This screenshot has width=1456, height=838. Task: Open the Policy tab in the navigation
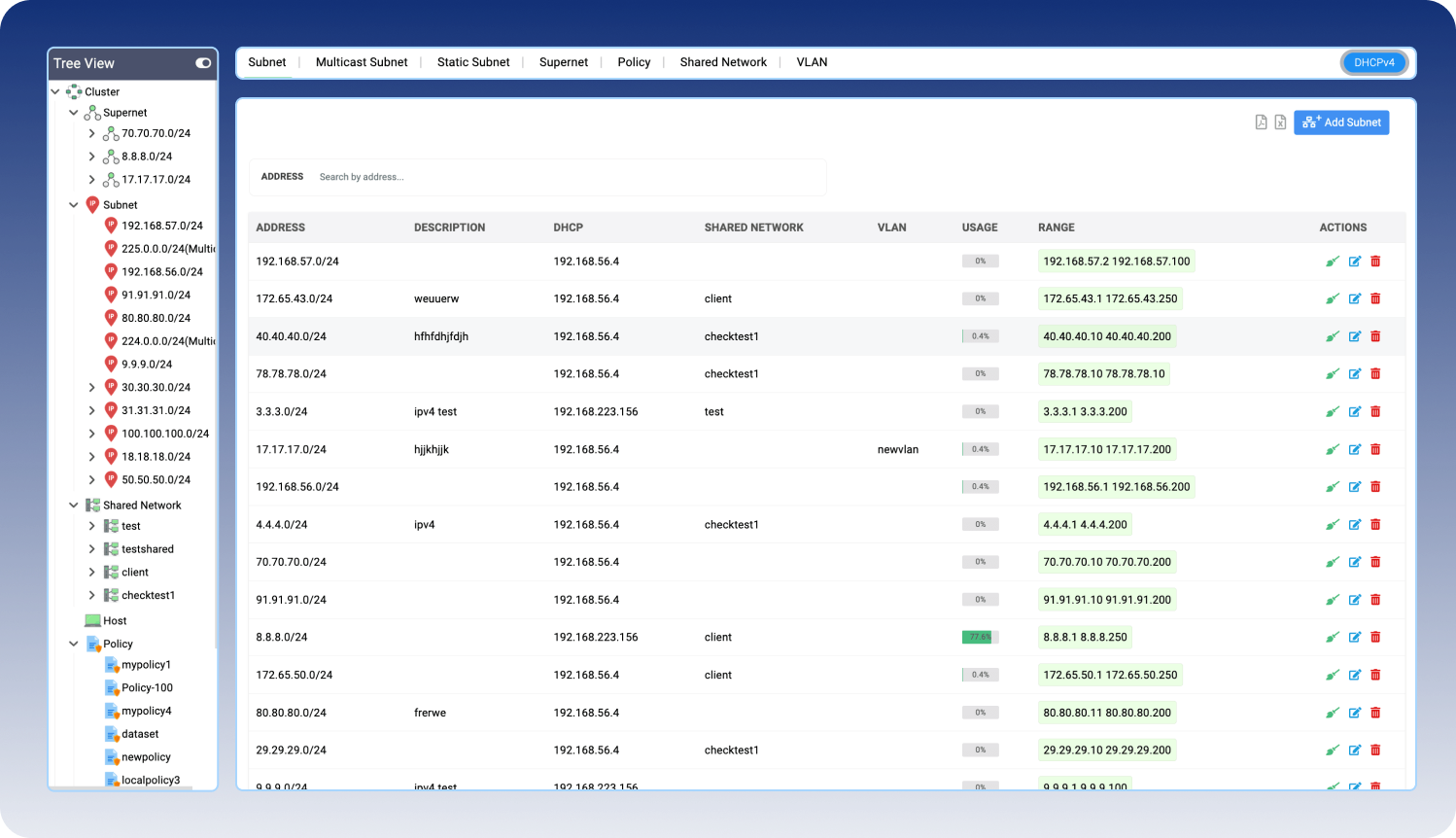click(x=634, y=61)
